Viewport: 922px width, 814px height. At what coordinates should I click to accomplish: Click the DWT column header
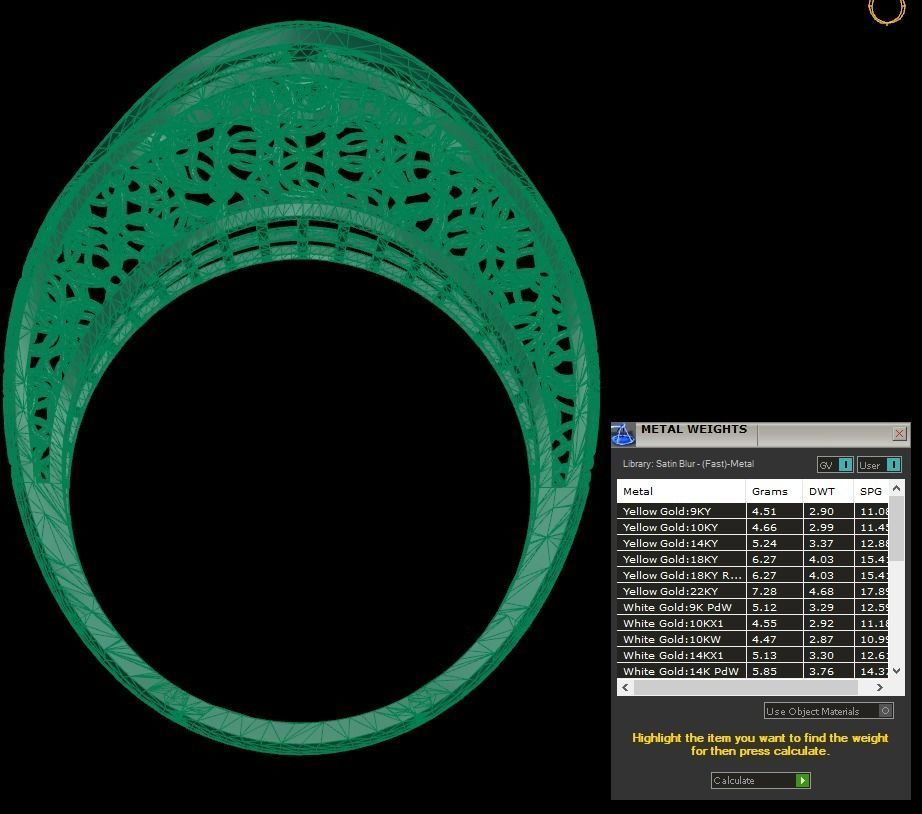point(828,491)
